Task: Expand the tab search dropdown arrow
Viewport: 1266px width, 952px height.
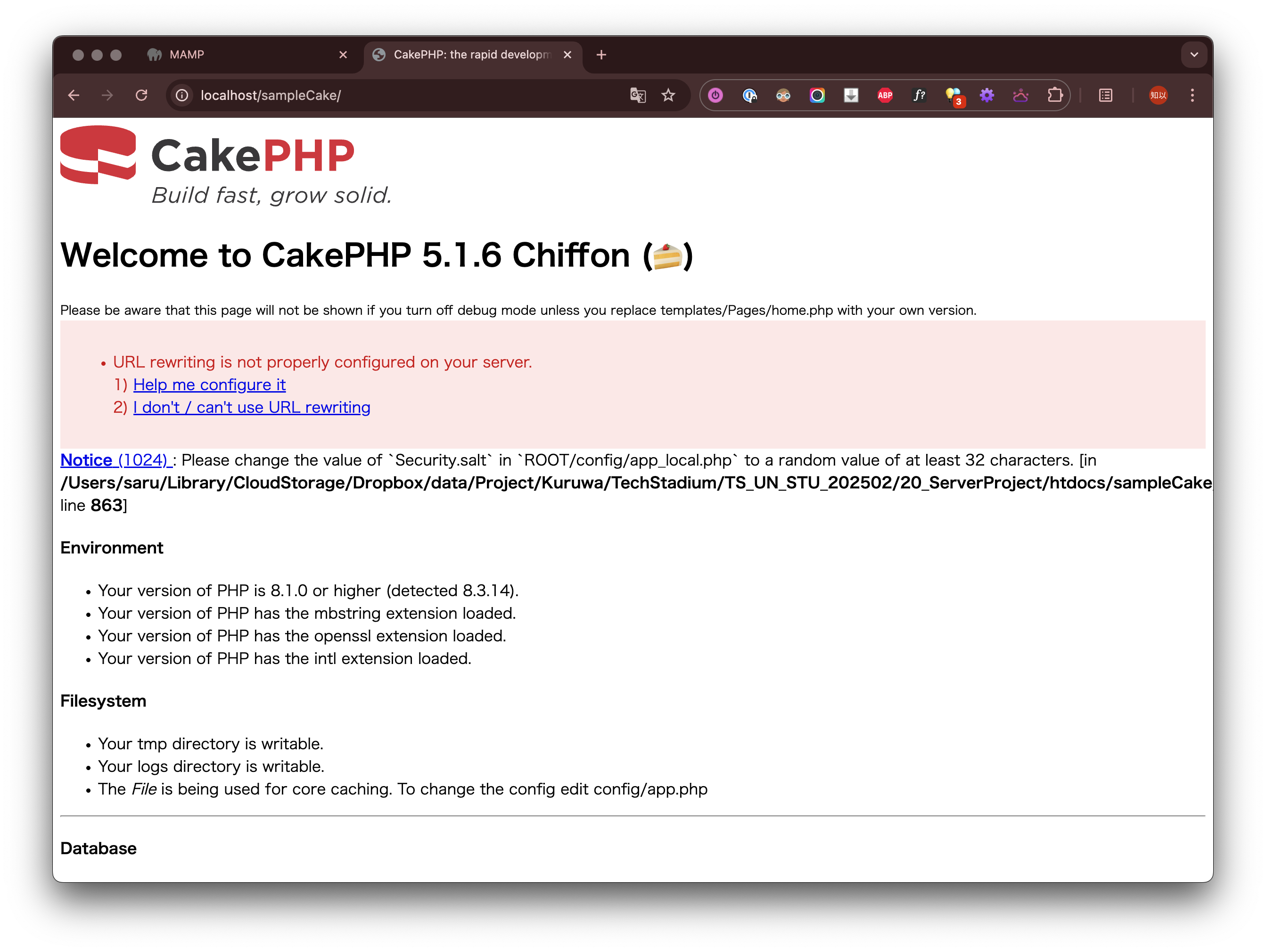Action: (x=1194, y=55)
